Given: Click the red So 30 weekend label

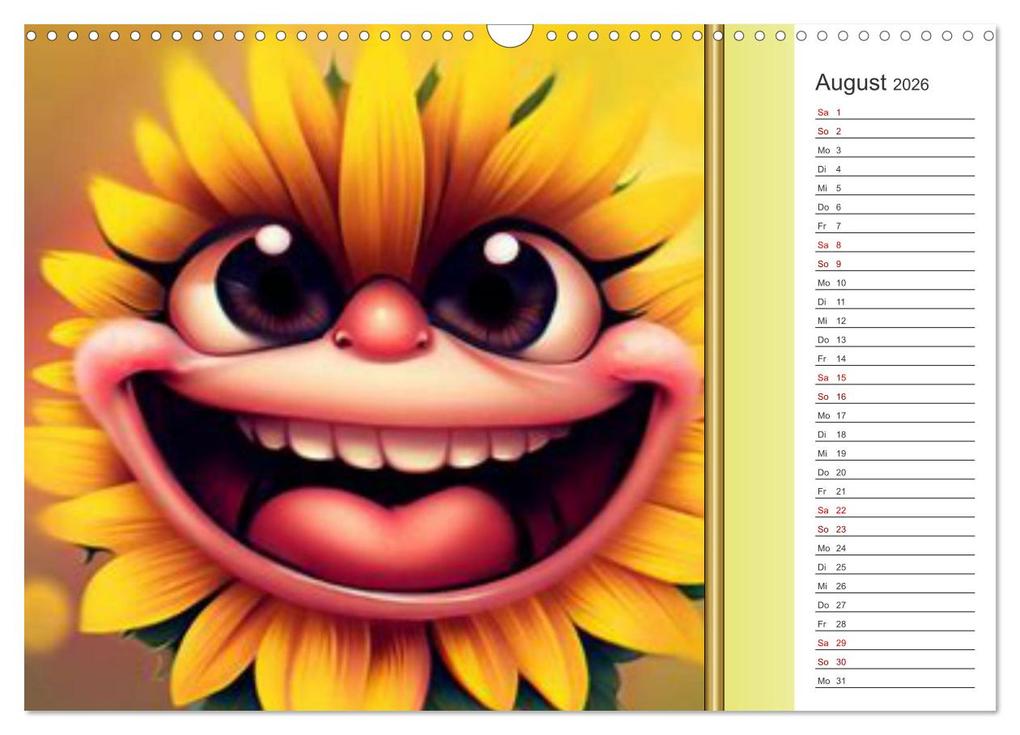Looking at the screenshot, I should point(825,661).
